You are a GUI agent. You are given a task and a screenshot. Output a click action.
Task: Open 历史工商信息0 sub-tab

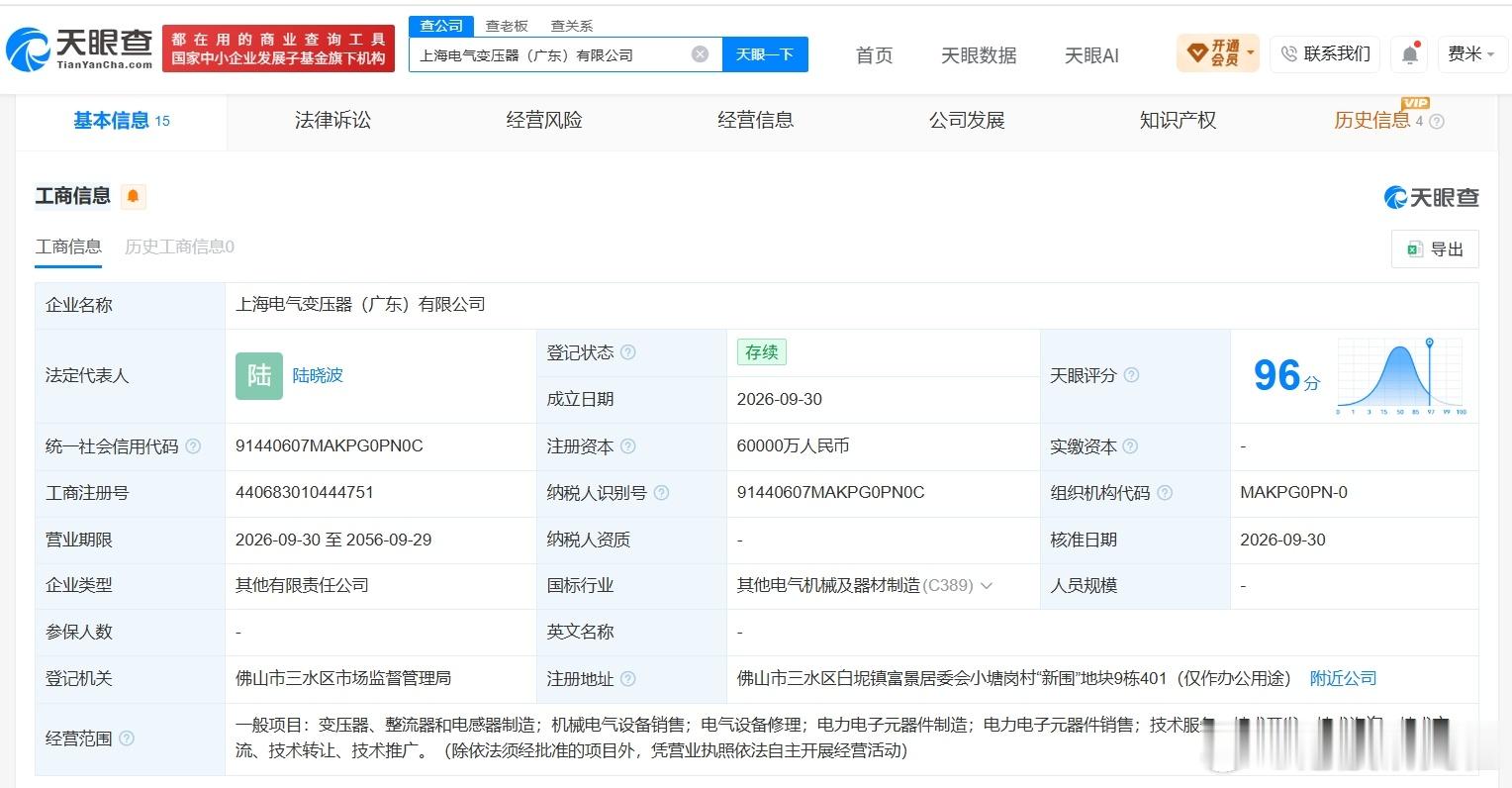coord(179,246)
